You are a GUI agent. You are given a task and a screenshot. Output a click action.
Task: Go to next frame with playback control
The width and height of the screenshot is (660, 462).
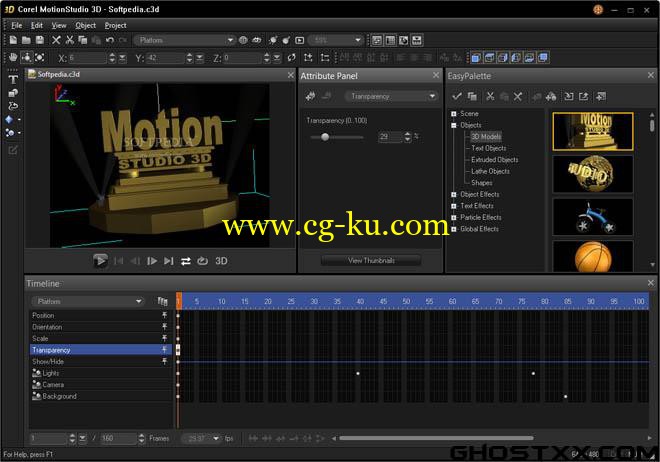(x=152, y=261)
